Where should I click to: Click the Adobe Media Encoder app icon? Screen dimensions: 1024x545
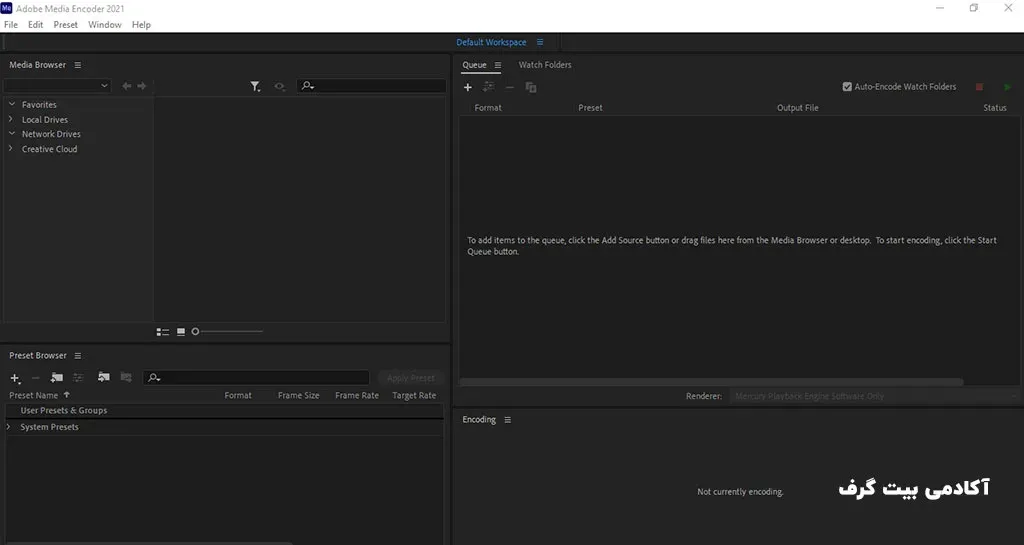click(x=7, y=8)
